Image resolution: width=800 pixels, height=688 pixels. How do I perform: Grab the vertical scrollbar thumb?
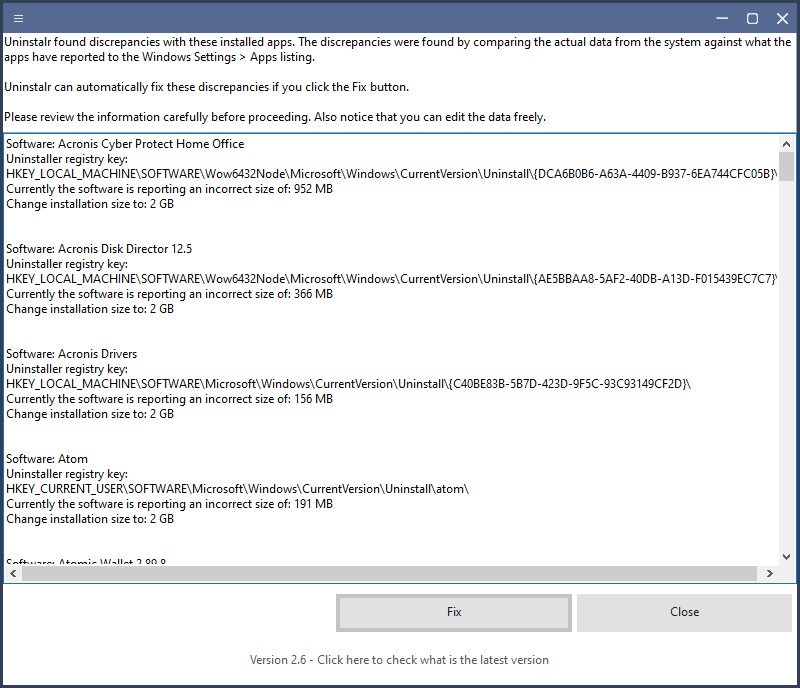786,166
